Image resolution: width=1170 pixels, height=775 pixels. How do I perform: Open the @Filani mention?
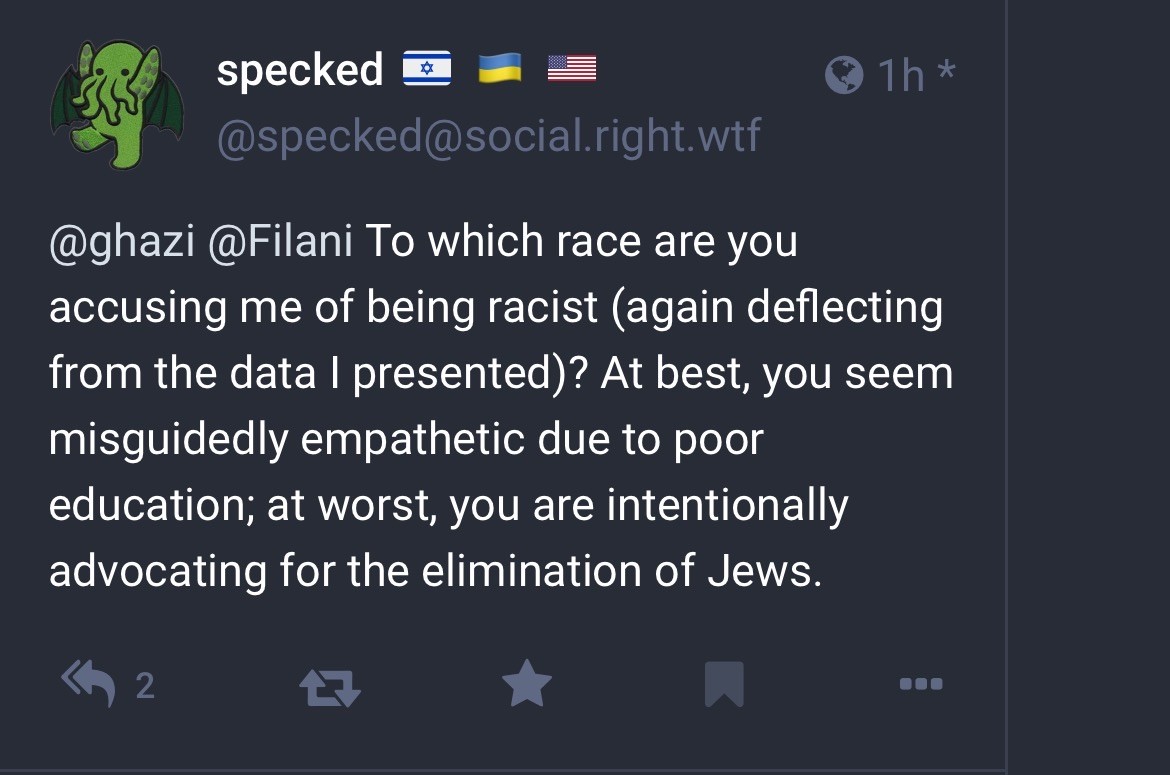point(280,242)
